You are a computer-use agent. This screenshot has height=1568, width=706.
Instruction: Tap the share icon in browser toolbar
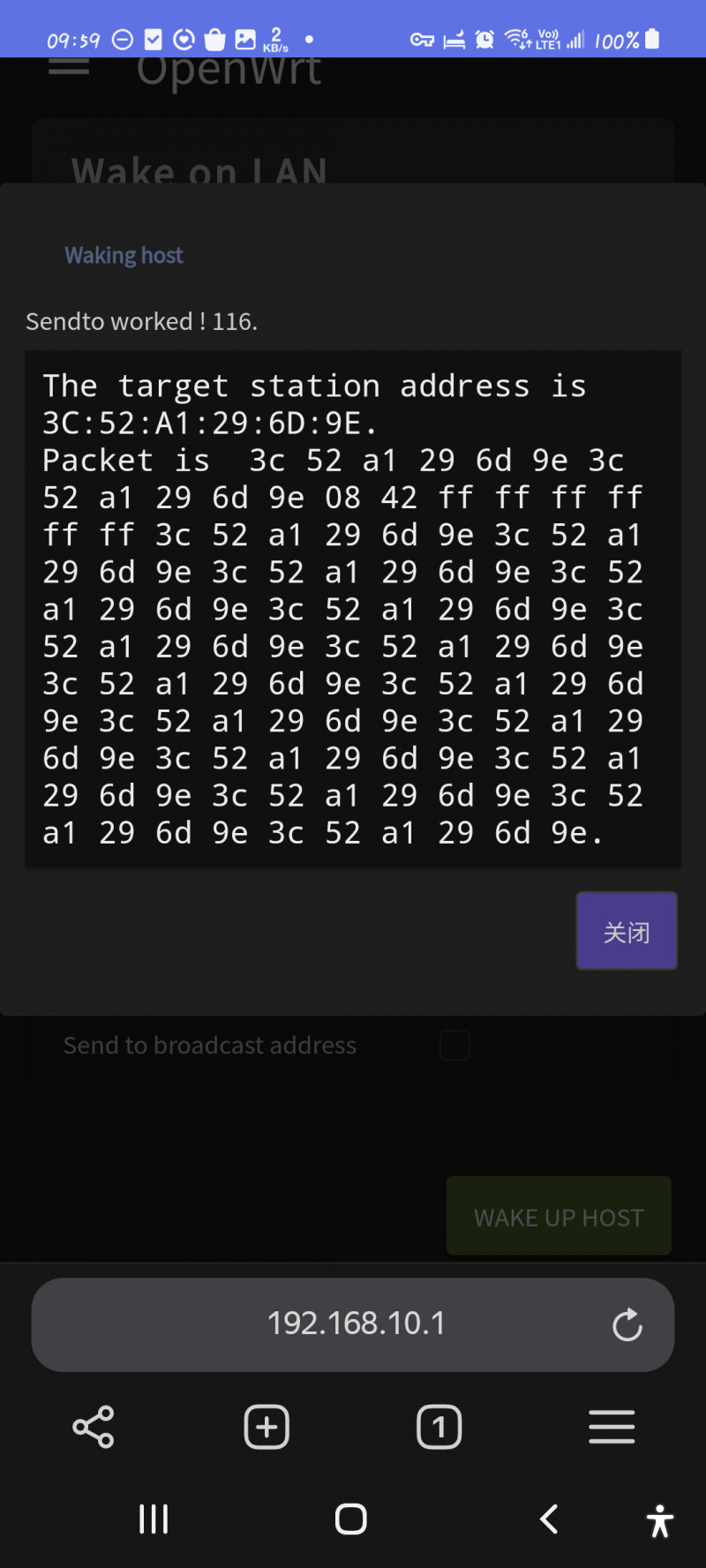click(94, 1427)
